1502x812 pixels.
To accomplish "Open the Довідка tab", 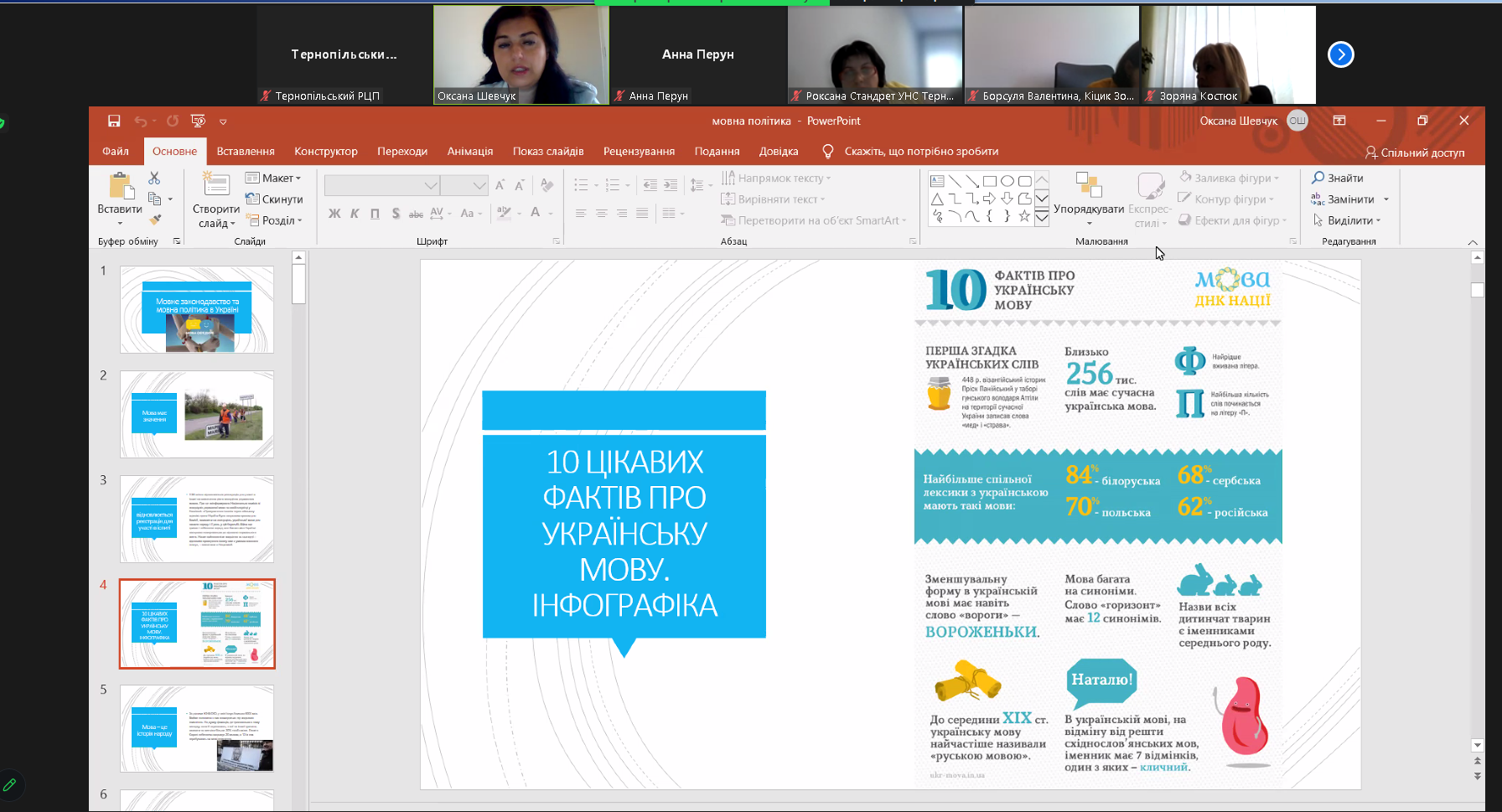I will pos(779,151).
